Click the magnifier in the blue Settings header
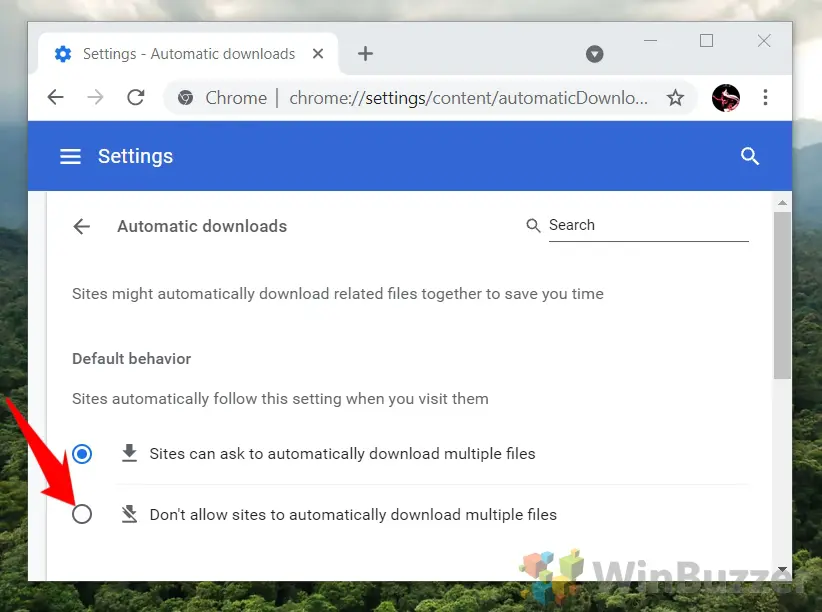 pos(750,157)
